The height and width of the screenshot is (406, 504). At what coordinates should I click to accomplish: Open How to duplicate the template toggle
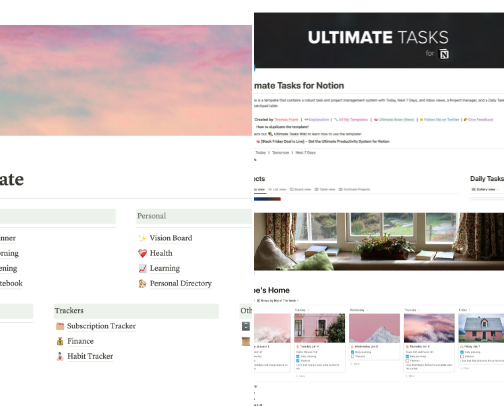coord(282,127)
